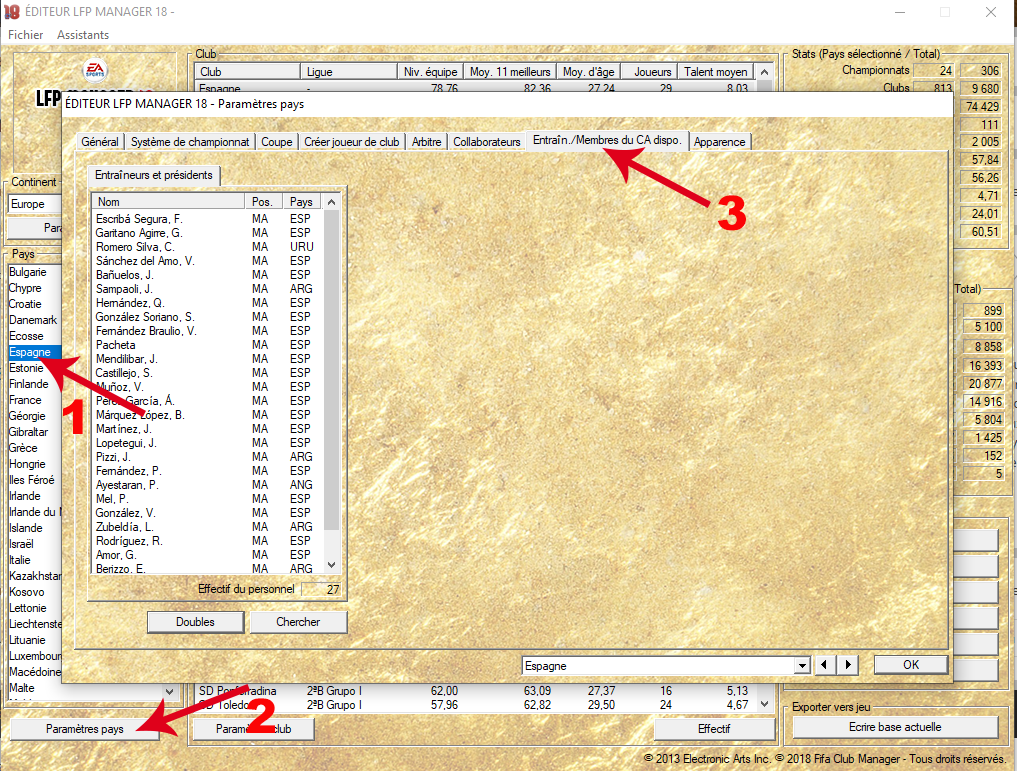Click the Ecrire base actuelle button
This screenshot has width=1017, height=771.
click(895, 728)
